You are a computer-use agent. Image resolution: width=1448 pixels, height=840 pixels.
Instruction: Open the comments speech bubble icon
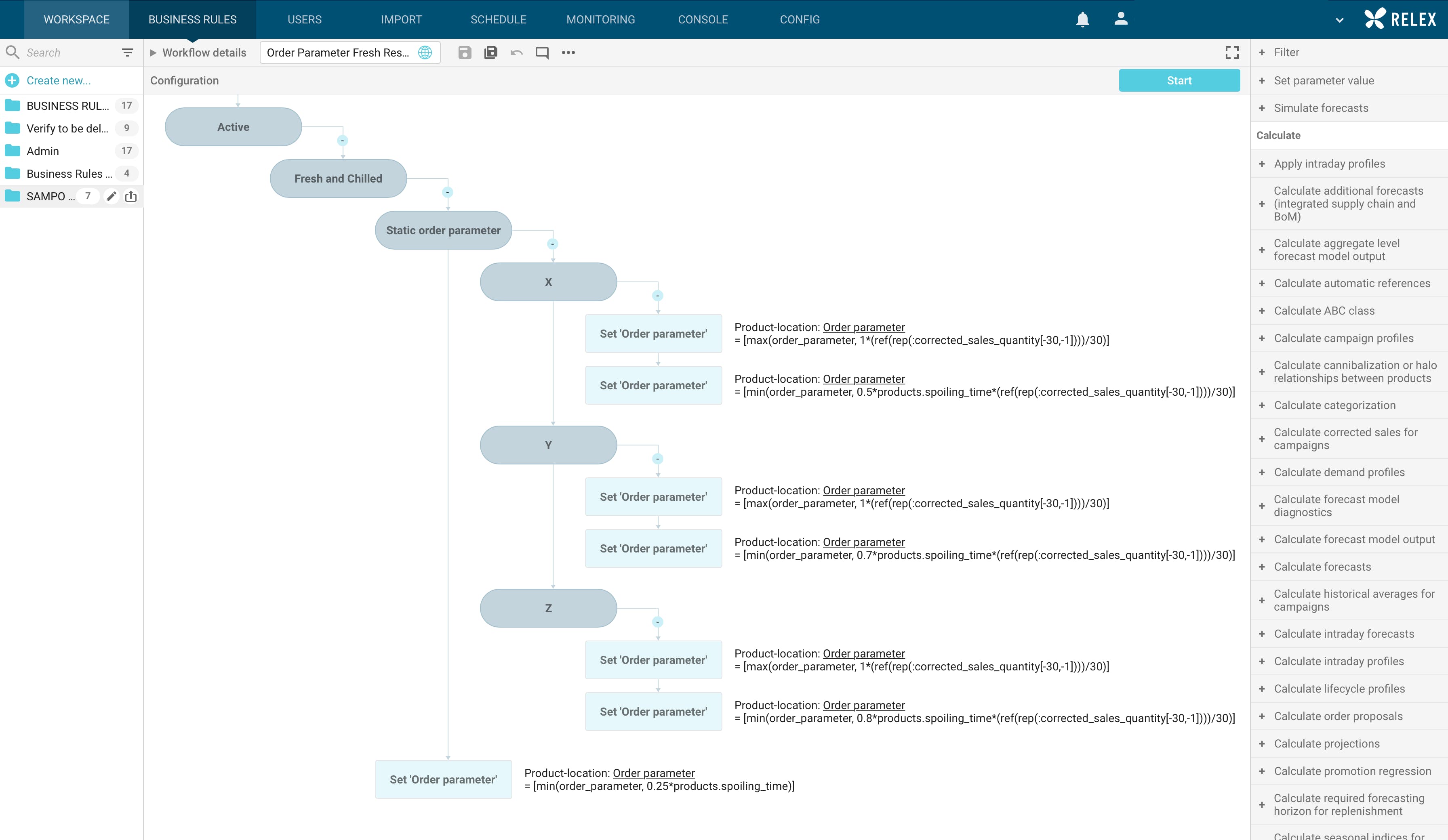click(x=542, y=53)
